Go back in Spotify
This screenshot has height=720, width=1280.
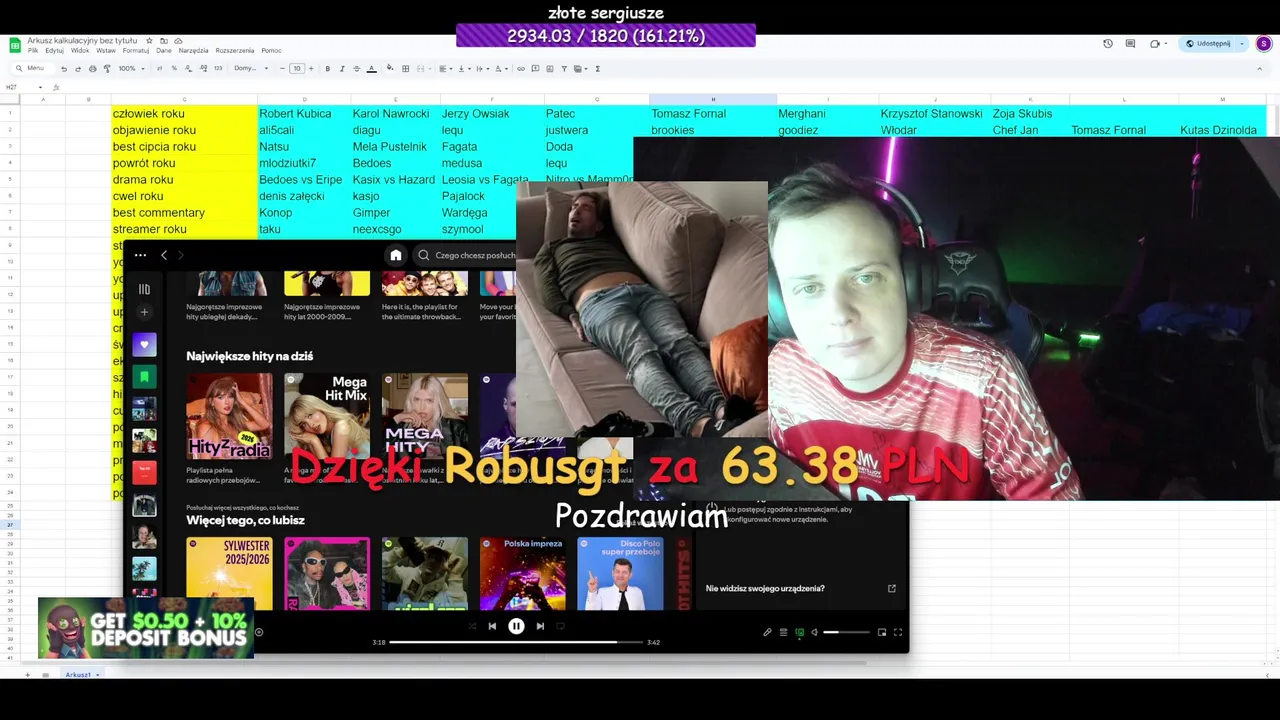[x=164, y=255]
